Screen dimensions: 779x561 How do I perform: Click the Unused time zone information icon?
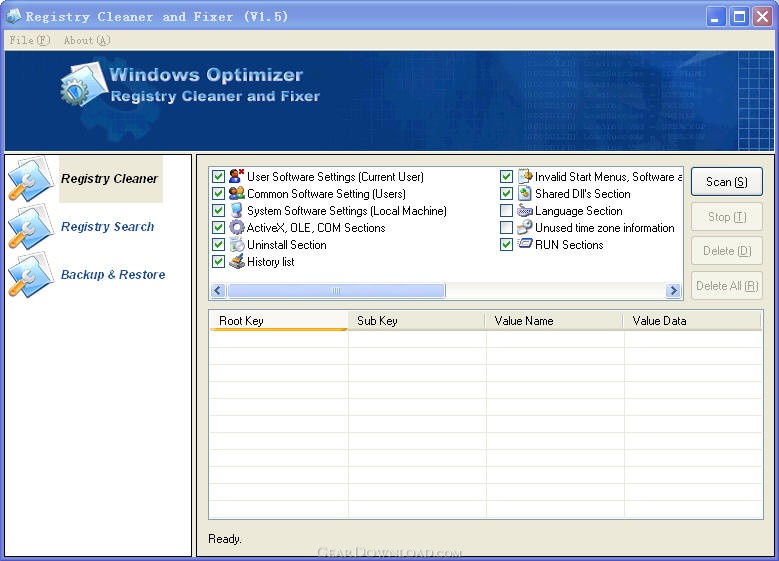click(x=525, y=228)
